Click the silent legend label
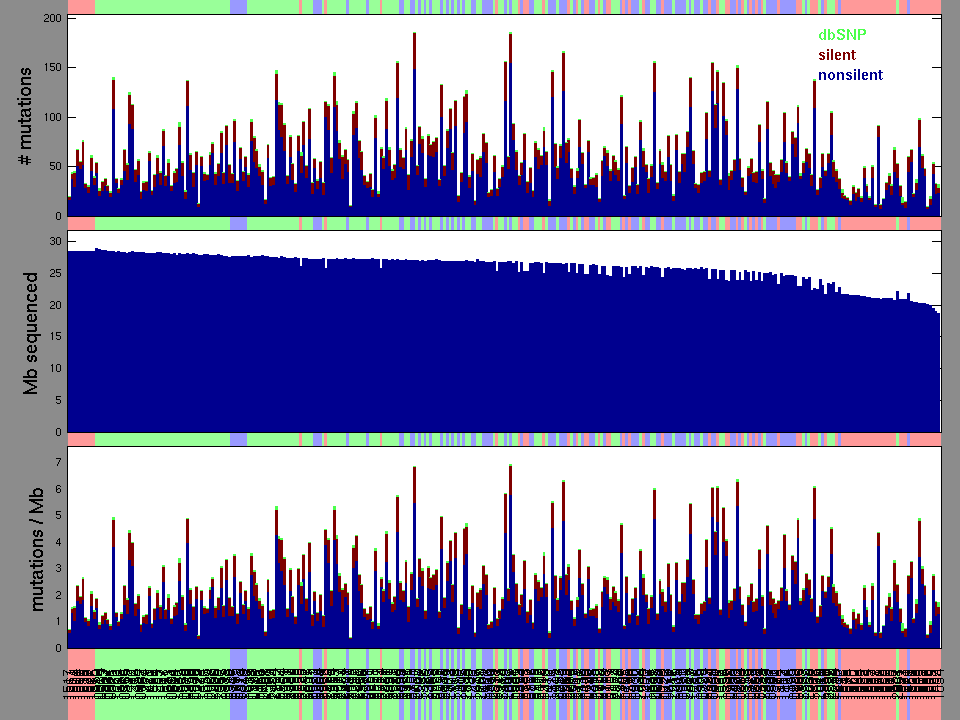 pyautogui.click(x=837, y=55)
